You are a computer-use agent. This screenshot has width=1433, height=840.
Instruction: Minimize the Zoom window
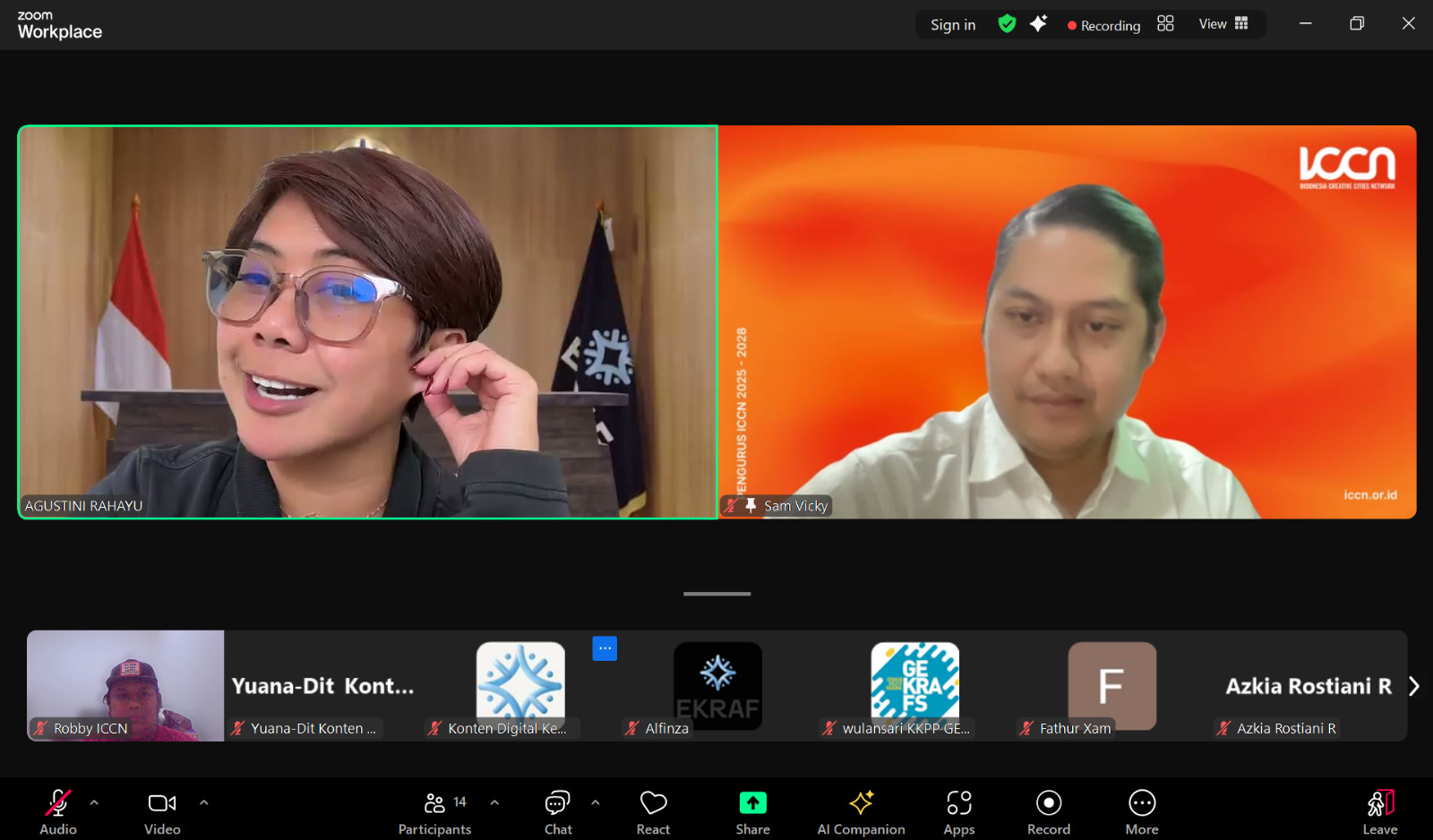[x=1306, y=23]
